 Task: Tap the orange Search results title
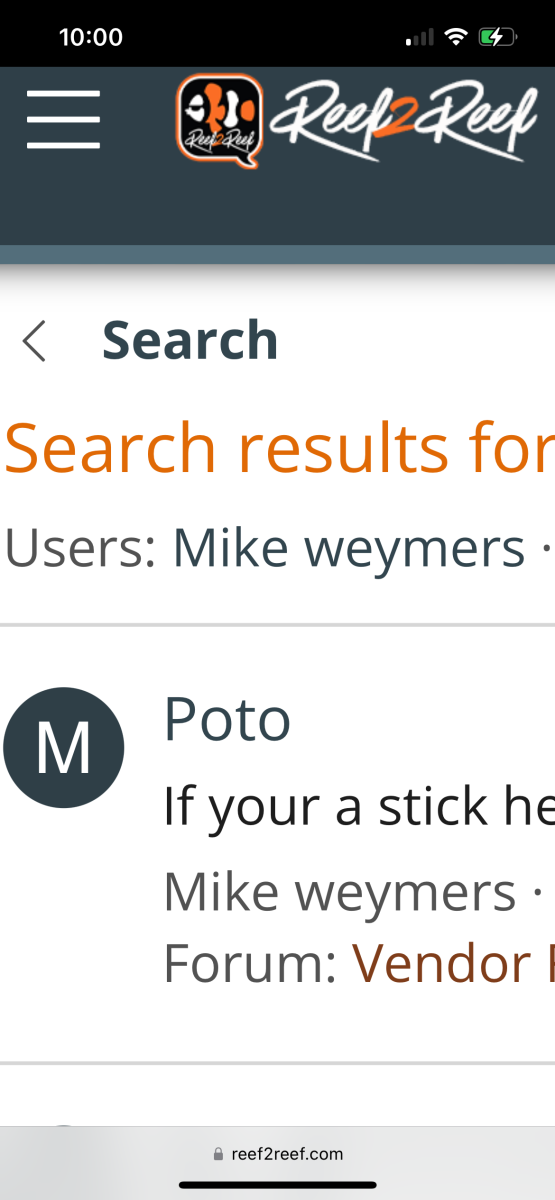[x=279, y=448]
